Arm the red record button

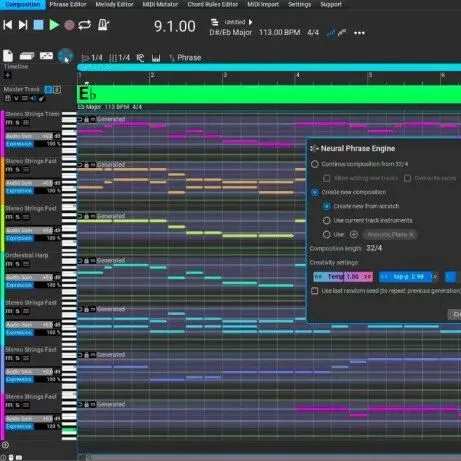point(69,25)
